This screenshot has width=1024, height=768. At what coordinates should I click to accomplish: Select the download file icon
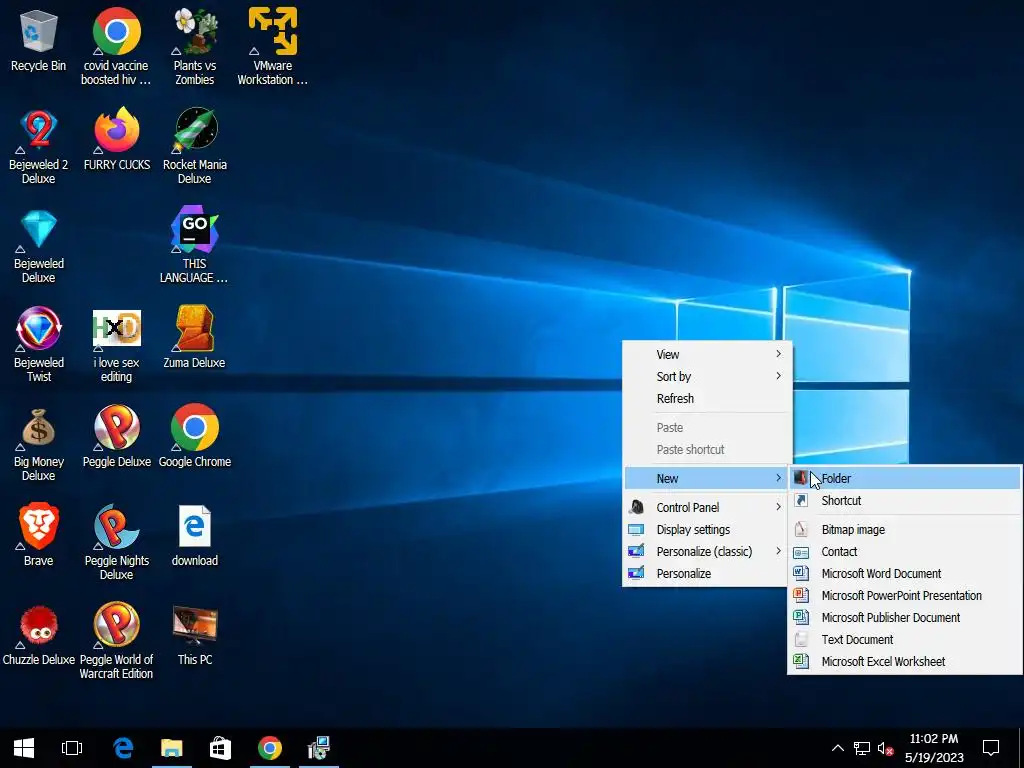tap(195, 526)
